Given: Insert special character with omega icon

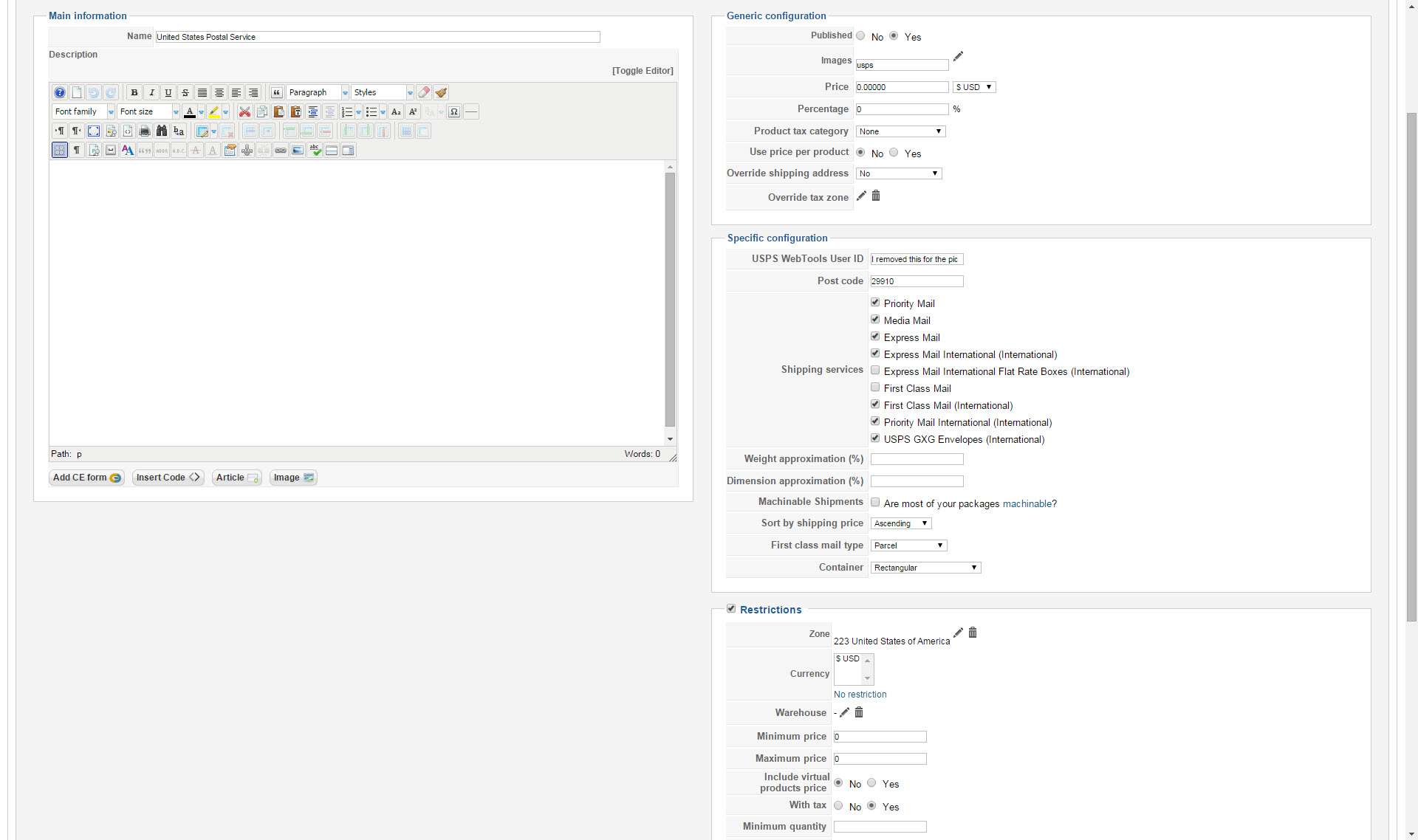Looking at the screenshot, I should click(454, 112).
